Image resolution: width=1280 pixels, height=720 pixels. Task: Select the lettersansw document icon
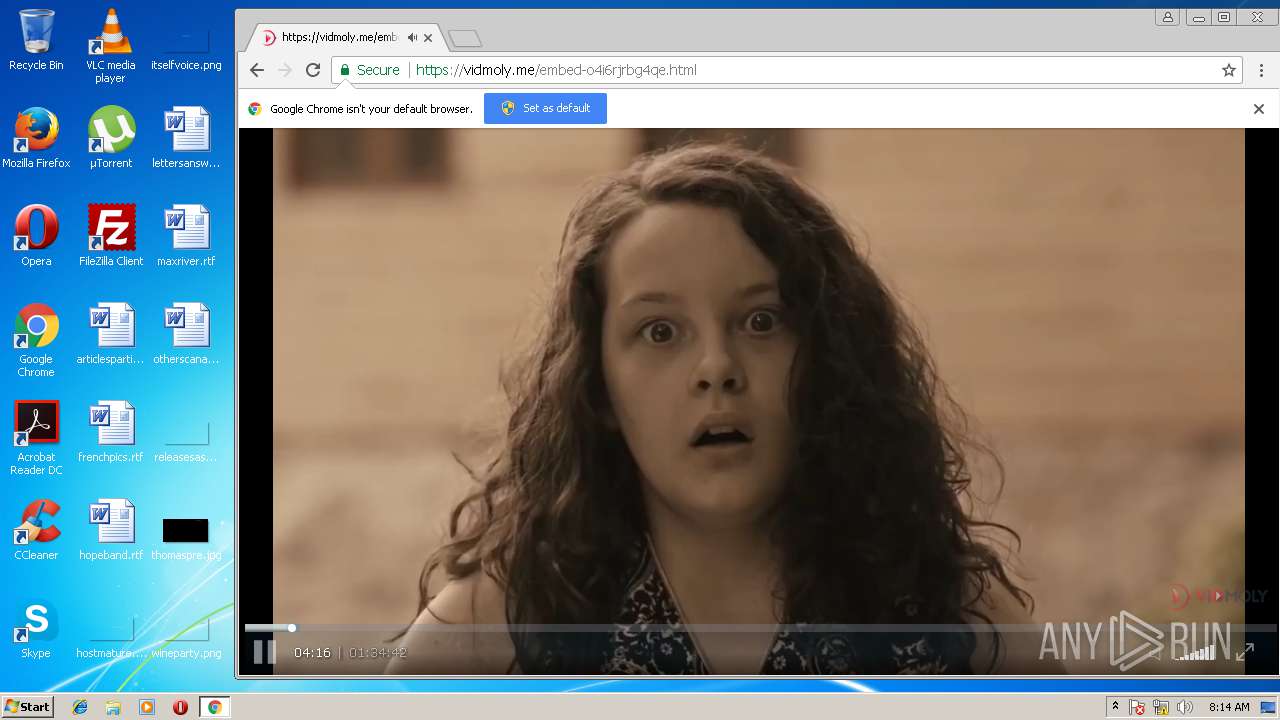pos(186,138)
